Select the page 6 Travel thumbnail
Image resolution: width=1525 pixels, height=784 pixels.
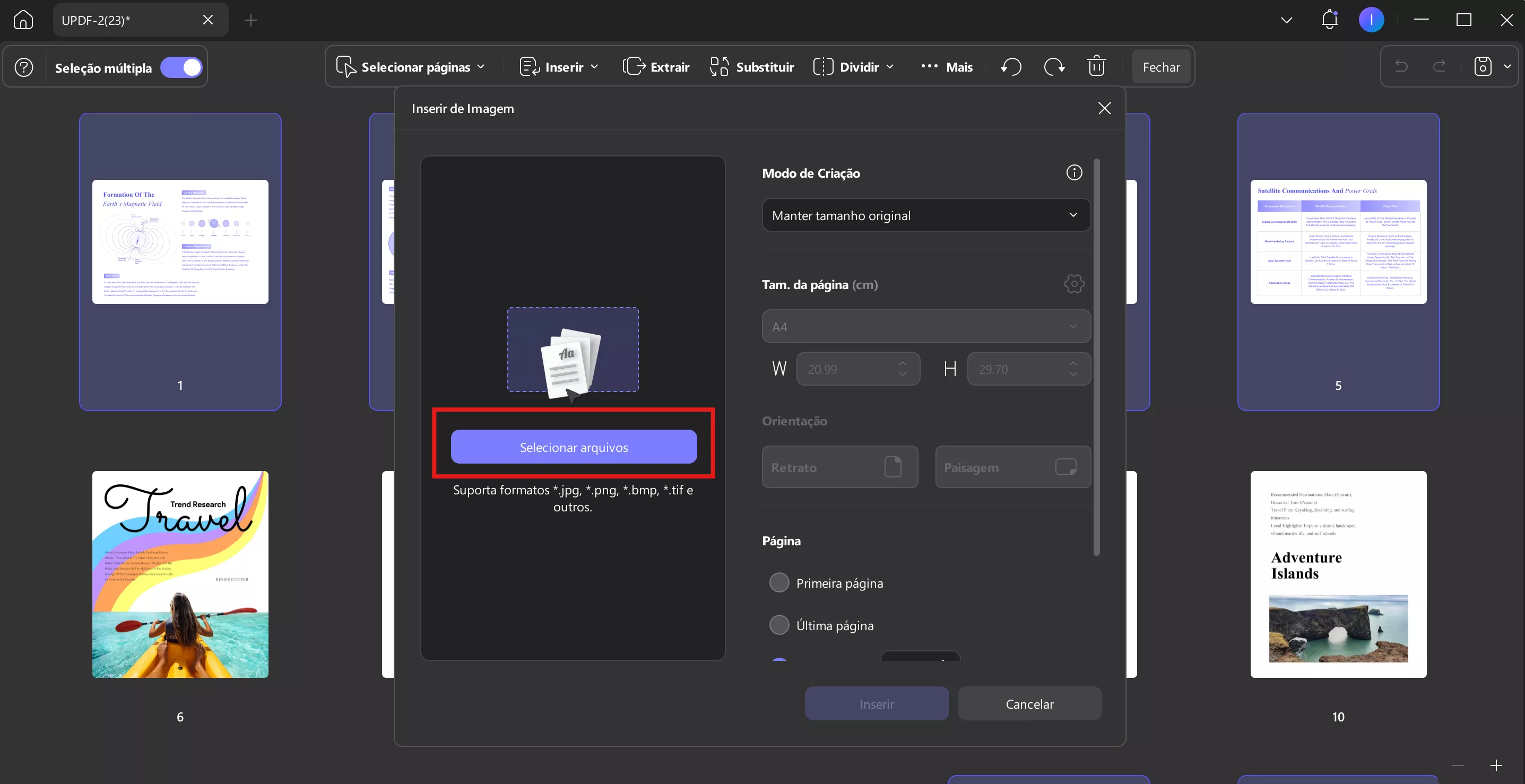pos(180,574)
